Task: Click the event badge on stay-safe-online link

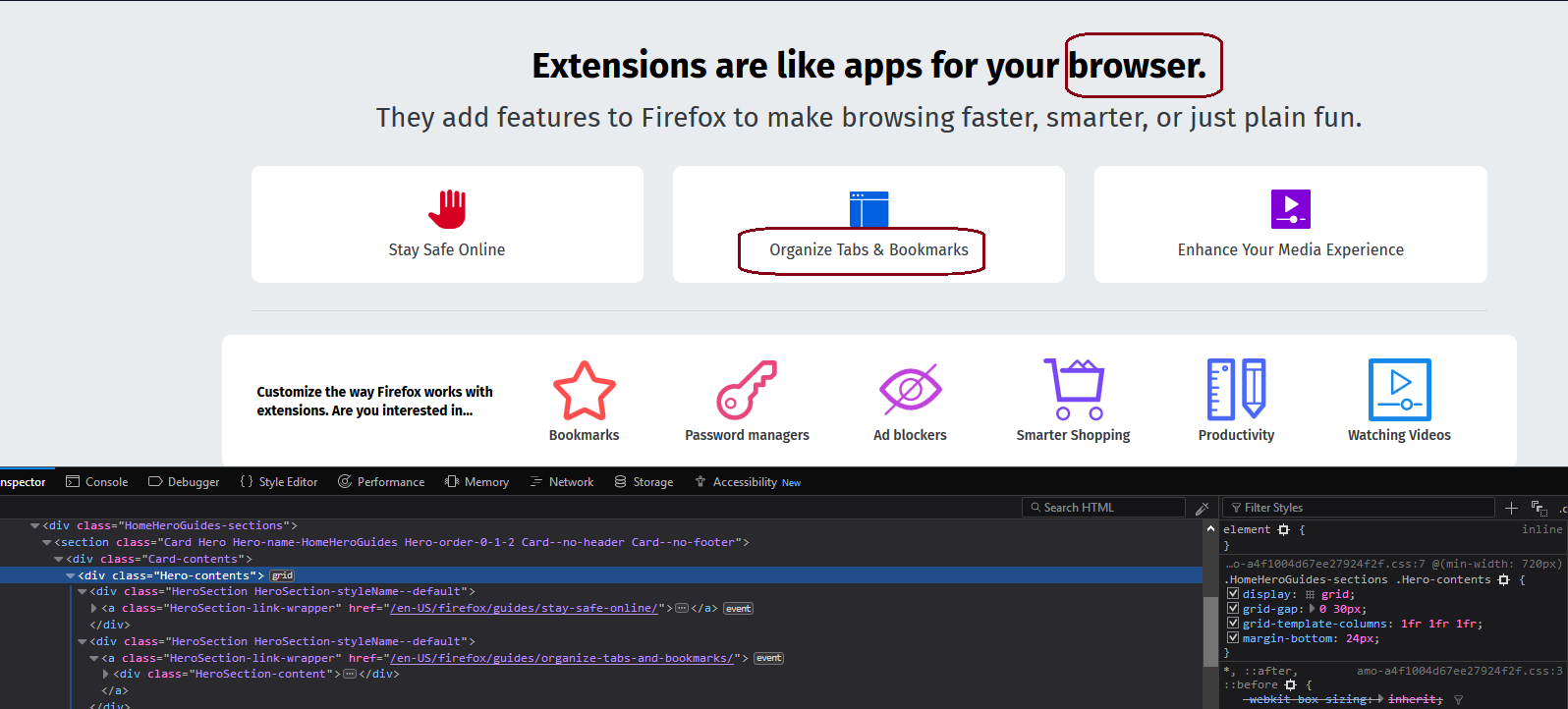Action: point(739,609)
